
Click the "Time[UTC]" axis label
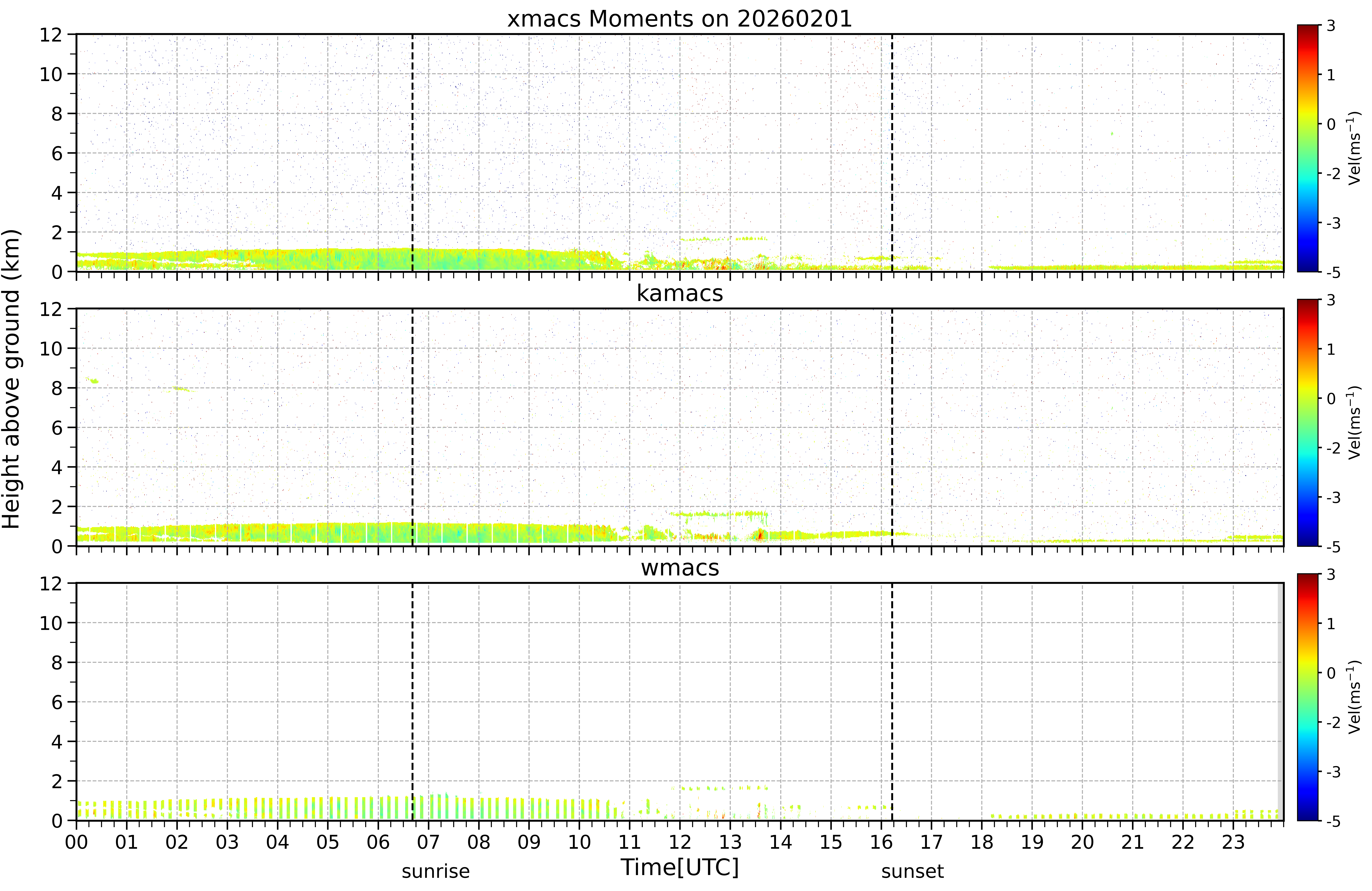point(680,867)
